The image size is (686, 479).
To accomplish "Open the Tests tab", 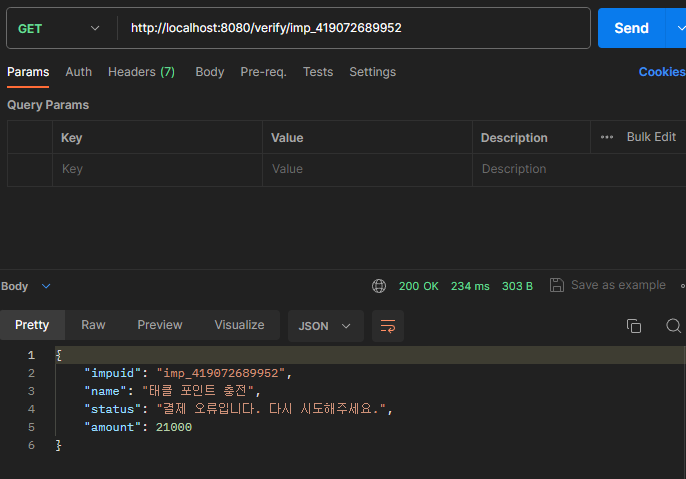I will [x=318, y=72].
